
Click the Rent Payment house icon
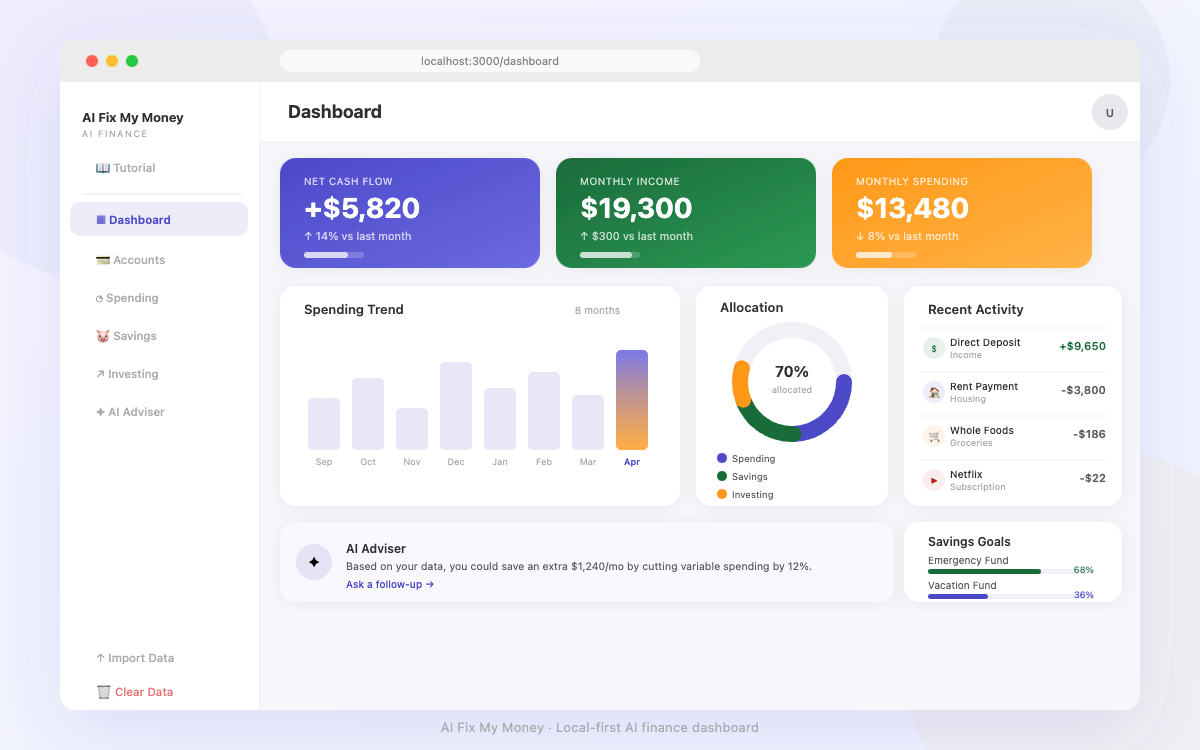tap(934, 392)
